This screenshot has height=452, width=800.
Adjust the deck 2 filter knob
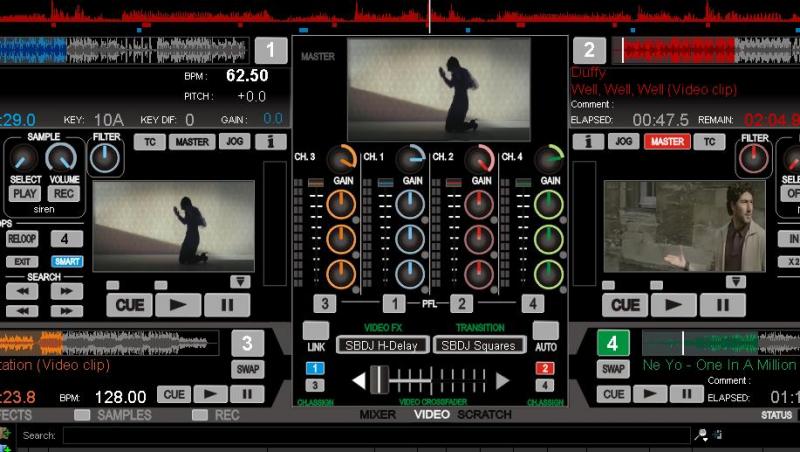[754, 158]
